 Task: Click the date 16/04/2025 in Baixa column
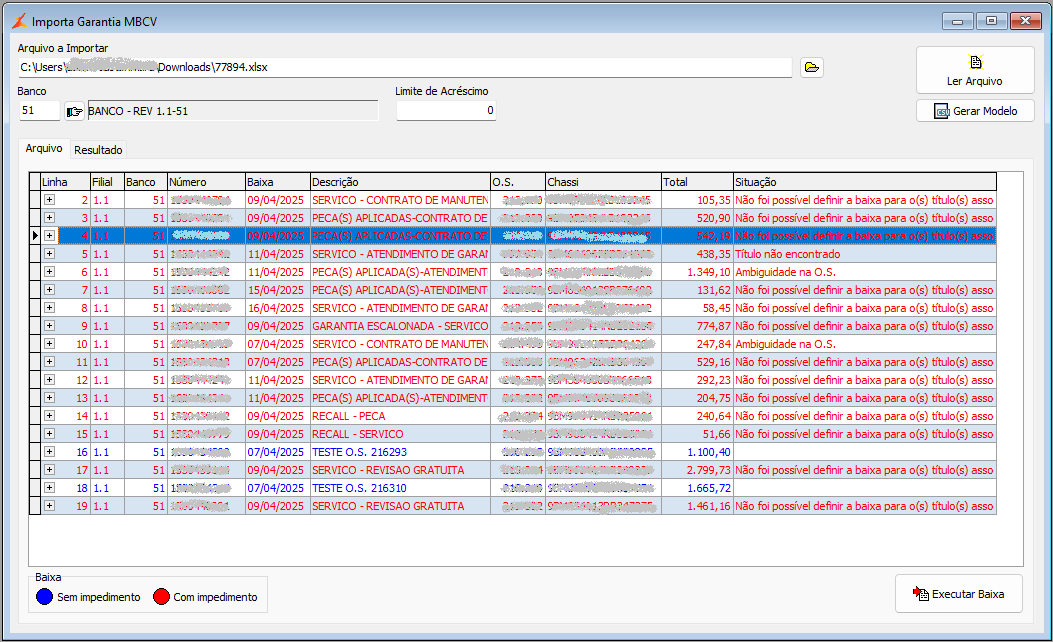coord(277,308)
